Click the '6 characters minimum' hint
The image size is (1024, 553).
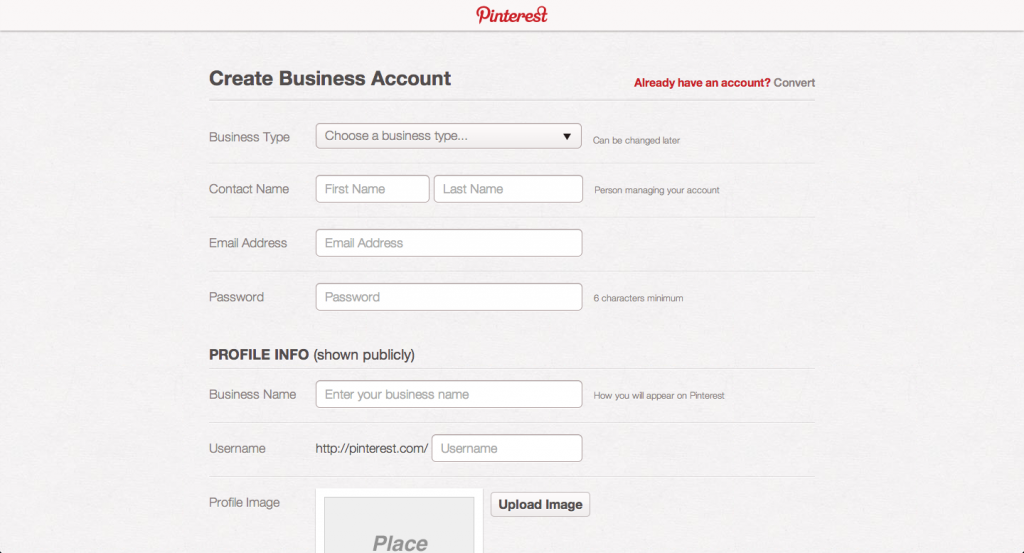pyautogui.click(x=638, y=298)
